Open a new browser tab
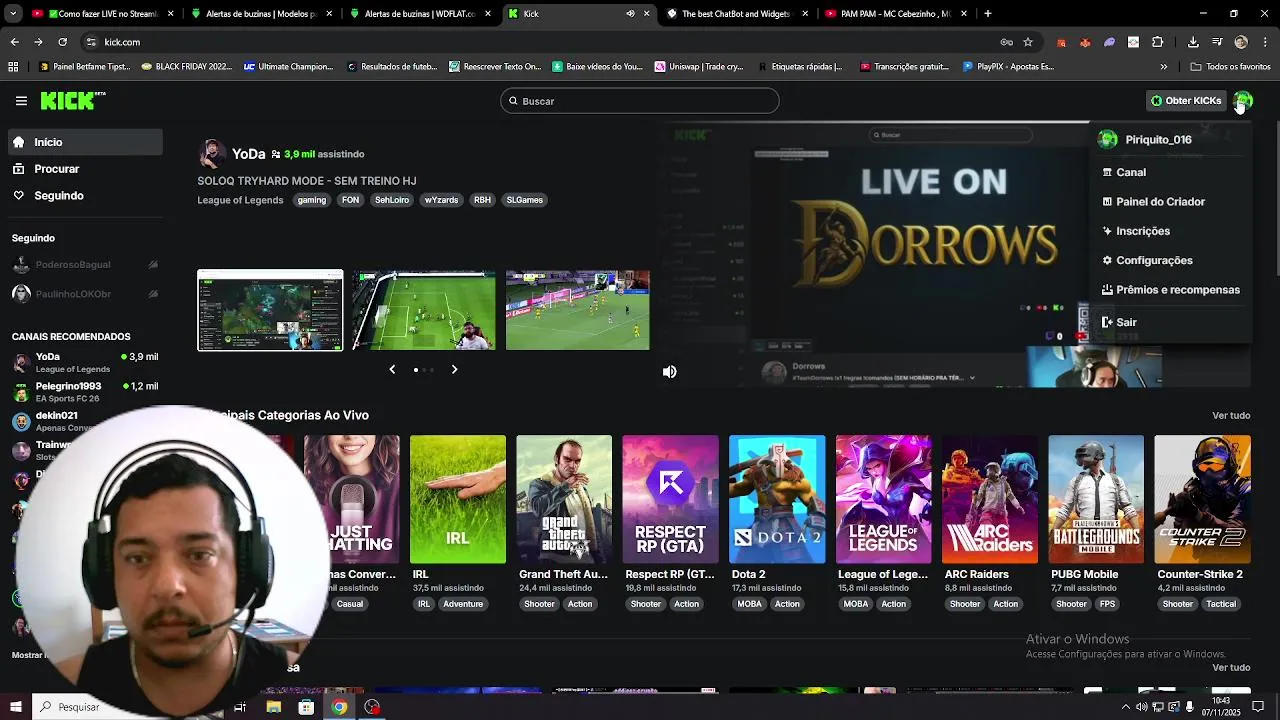 988,14
